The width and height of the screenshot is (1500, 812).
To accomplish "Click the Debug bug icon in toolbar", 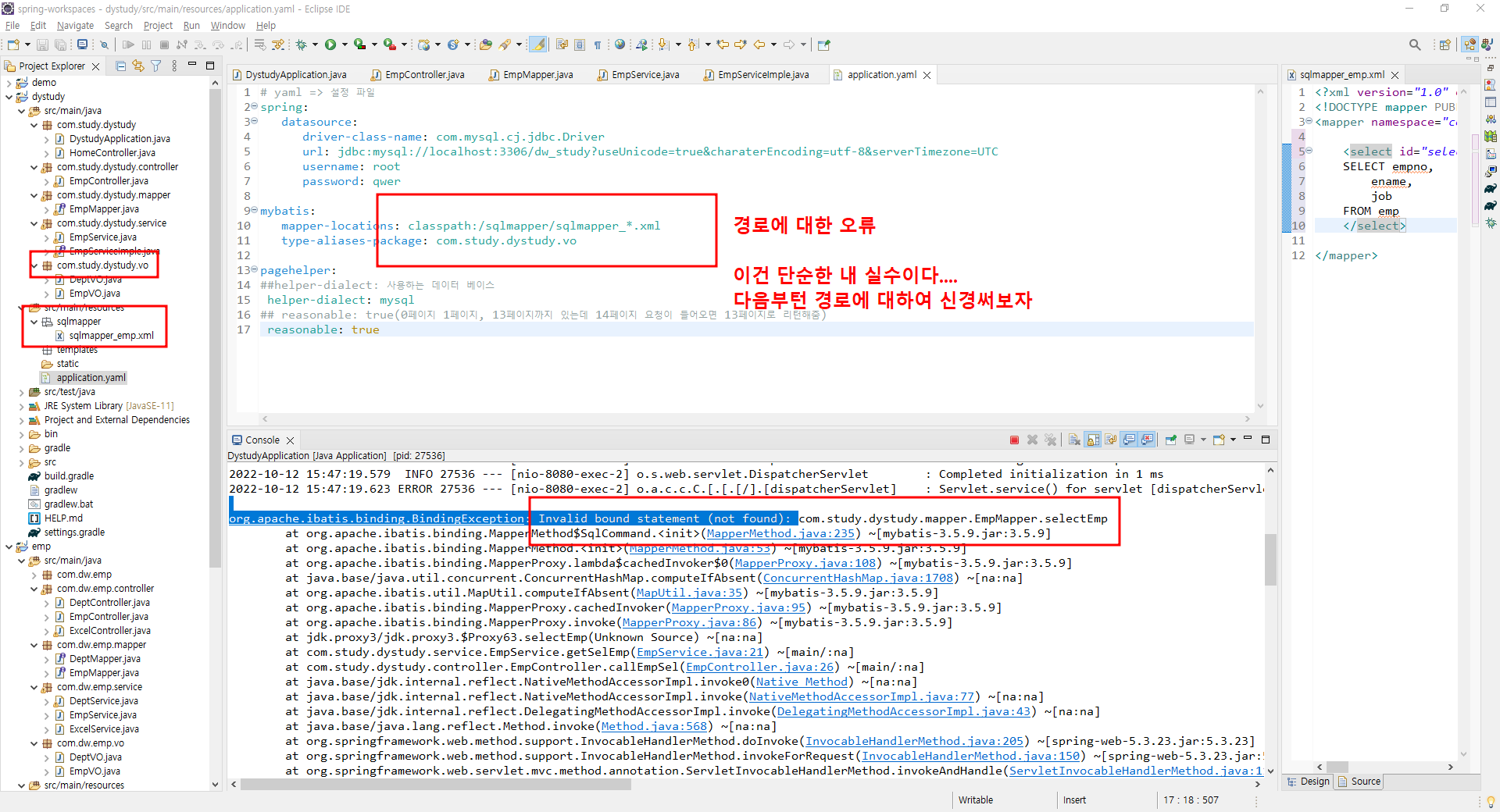I will pyautogui.click(x=301, y=45).
